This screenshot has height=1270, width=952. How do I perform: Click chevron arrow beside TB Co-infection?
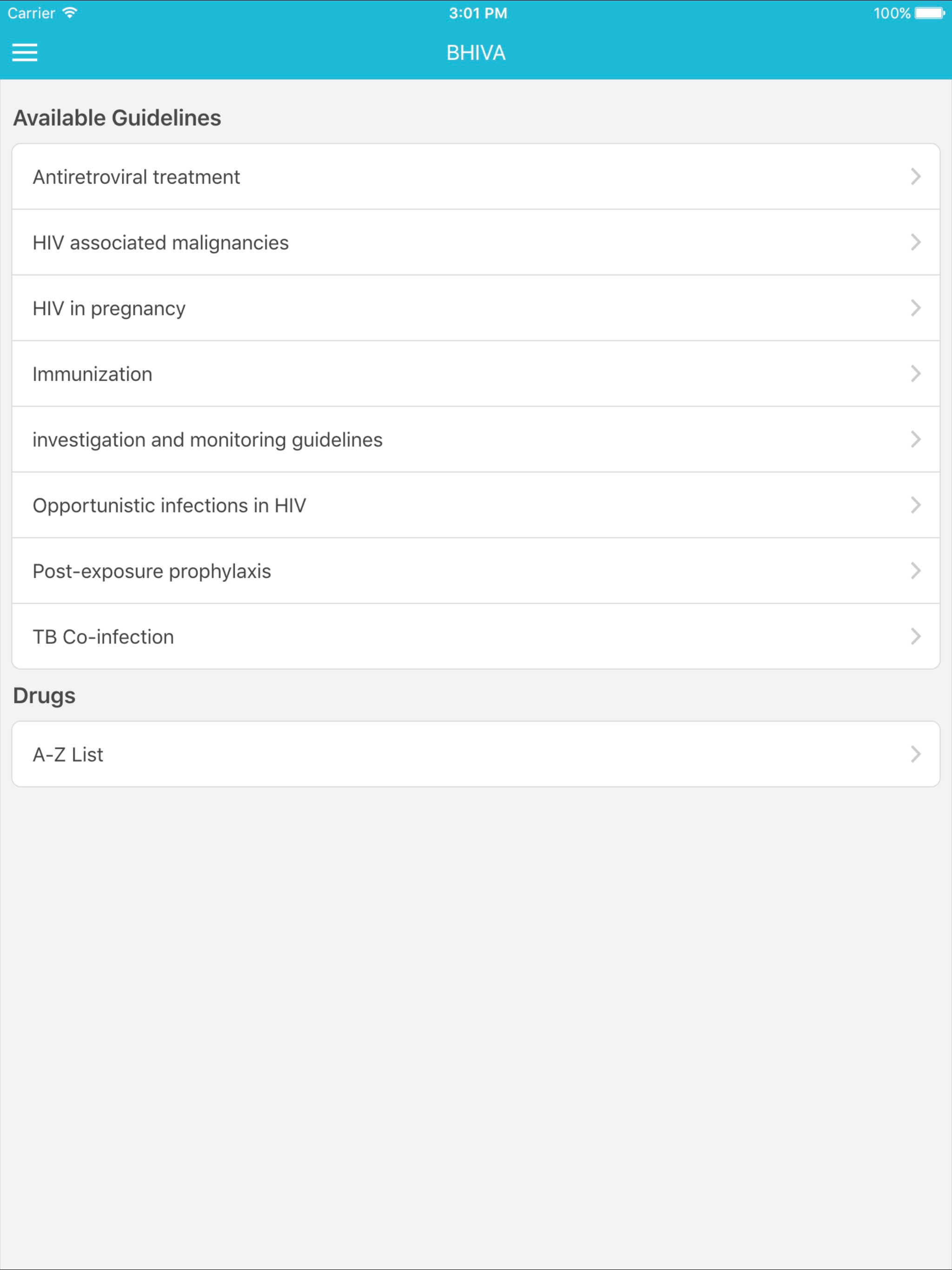point(916,636)
